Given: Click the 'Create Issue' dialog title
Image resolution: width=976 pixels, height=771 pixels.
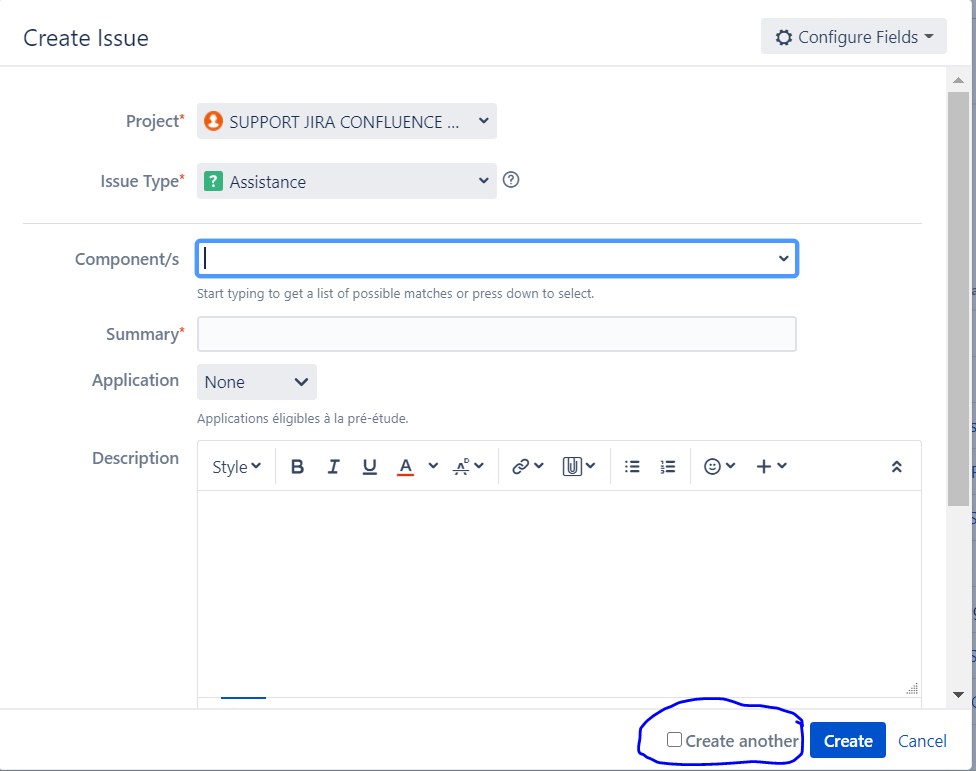Looking at the screenshot, I should point(86,38).
